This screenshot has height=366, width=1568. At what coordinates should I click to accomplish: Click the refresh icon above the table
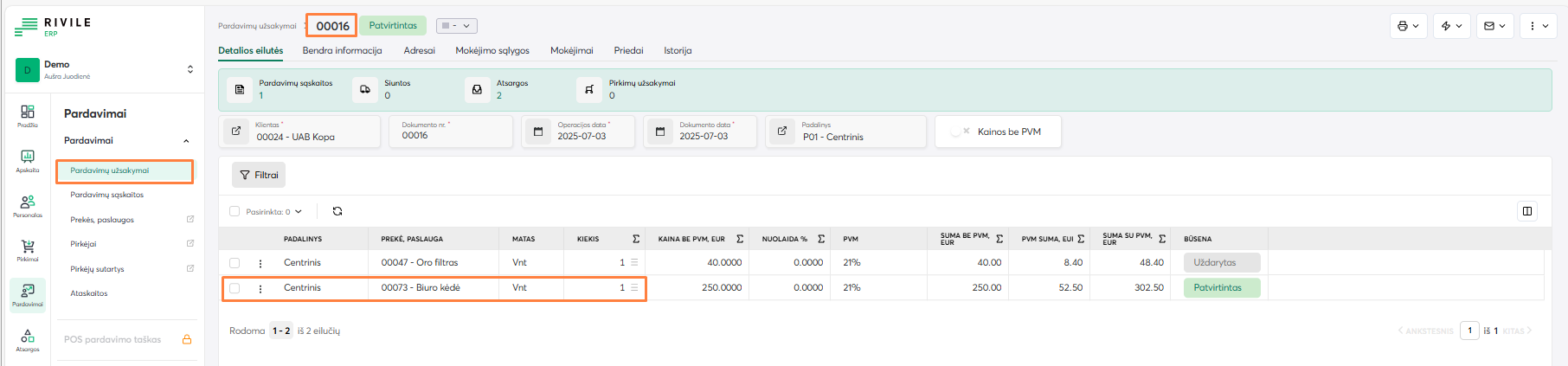337,211
